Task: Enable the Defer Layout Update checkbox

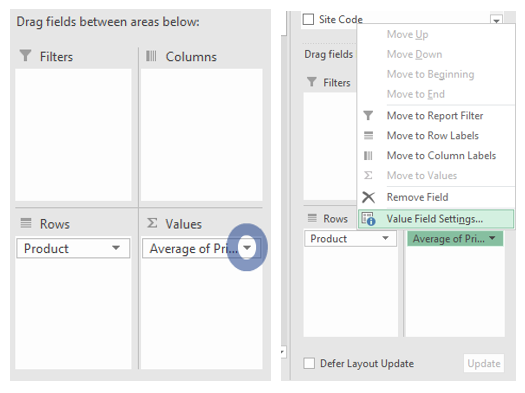Action: pyautogui.click(x=309, y=363)
